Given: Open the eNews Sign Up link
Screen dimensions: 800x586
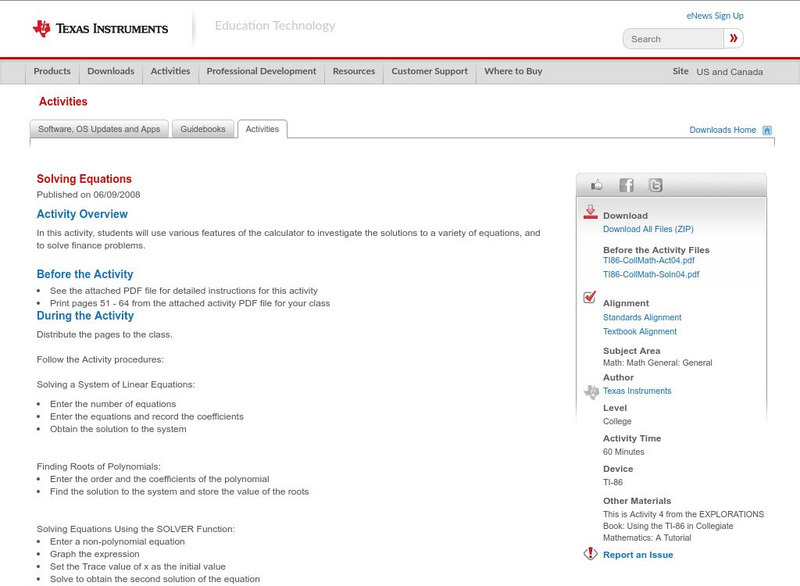Looking at the screenshot, I should [x=714, y=15].
